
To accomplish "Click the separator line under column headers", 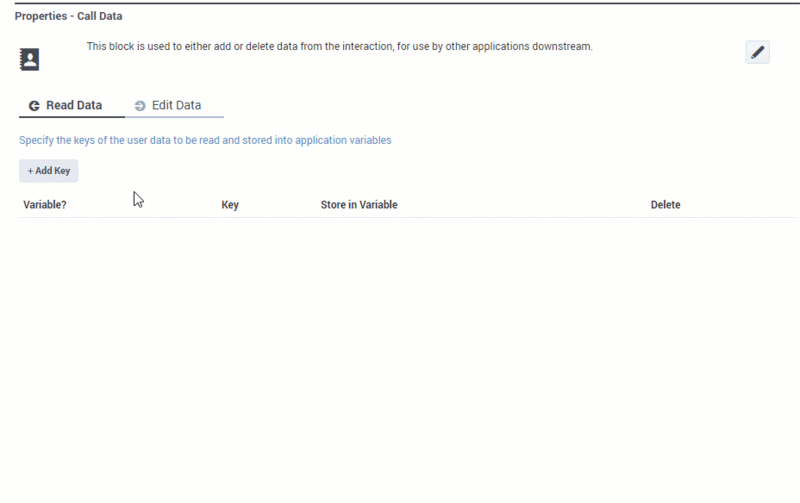I will [x=407, y=218].
